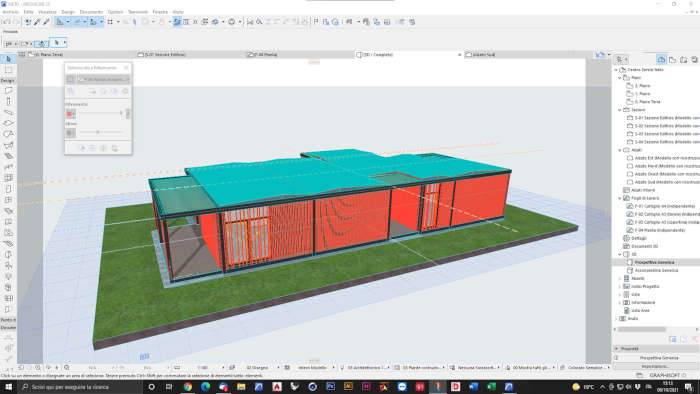Open Alzato Est in Navigator tree
700x394 pixels.
[x=667, y=158]
